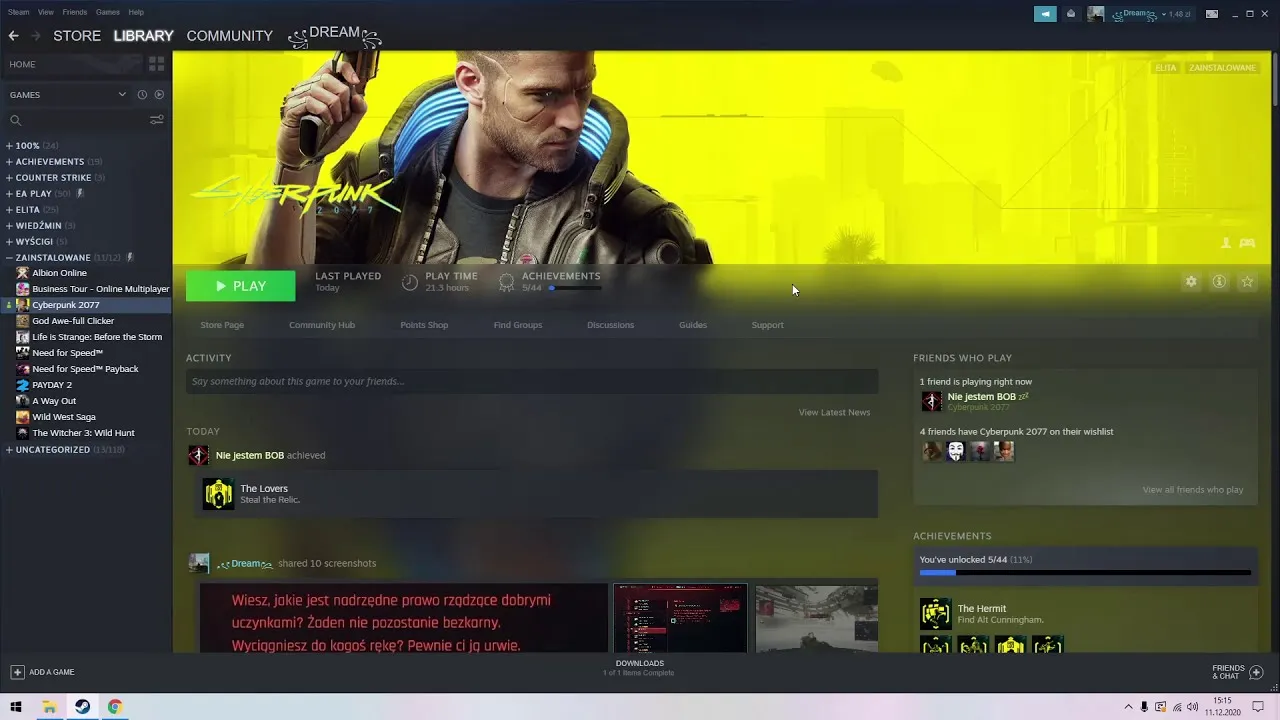Open the single-player icon on banner
Image resolution: width=1280 pixels, height=720 pixels.
tap(1226, 243)
